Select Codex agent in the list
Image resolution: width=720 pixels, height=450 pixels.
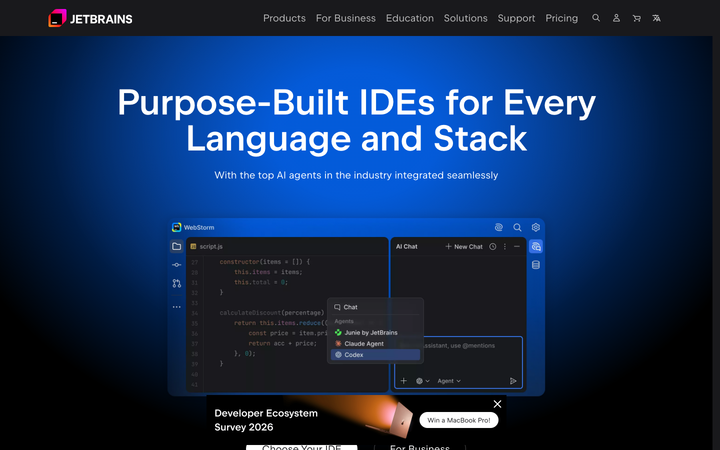[x=375, y=354]
